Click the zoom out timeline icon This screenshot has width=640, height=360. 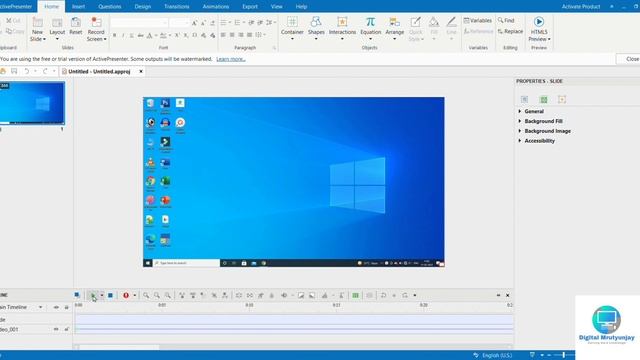coord(157,295)
